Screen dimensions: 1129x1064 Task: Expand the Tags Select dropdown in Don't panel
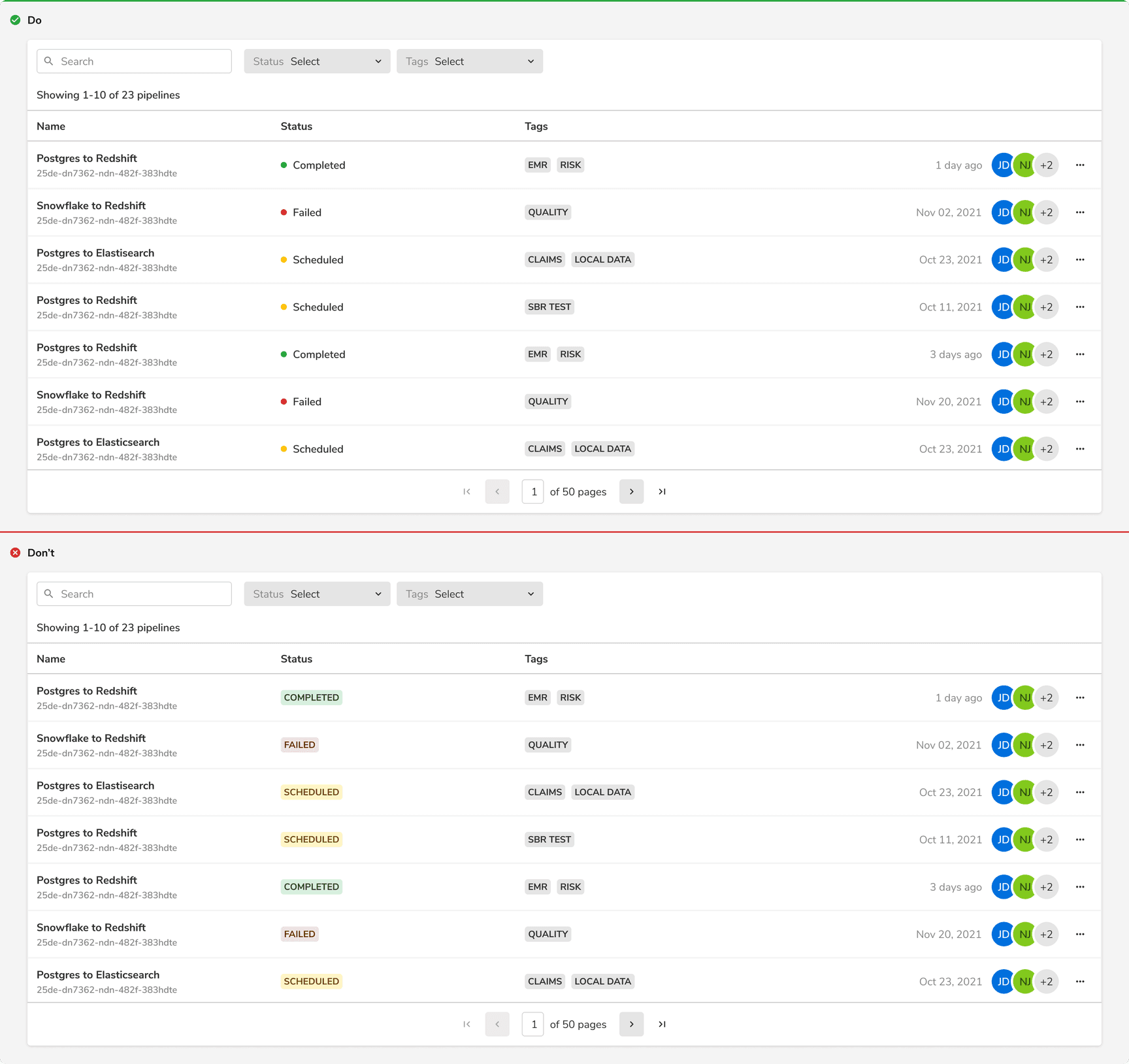coord(470,594)
